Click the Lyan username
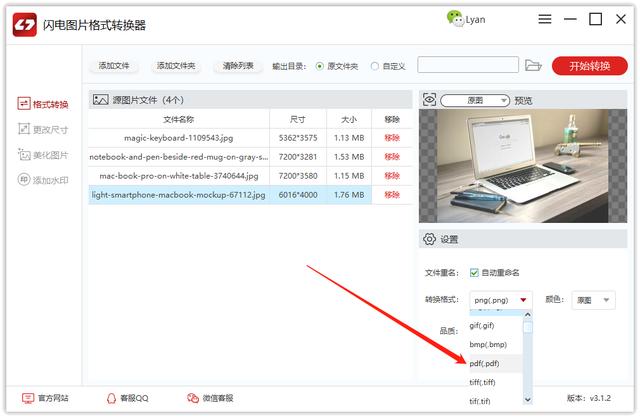 476,20
